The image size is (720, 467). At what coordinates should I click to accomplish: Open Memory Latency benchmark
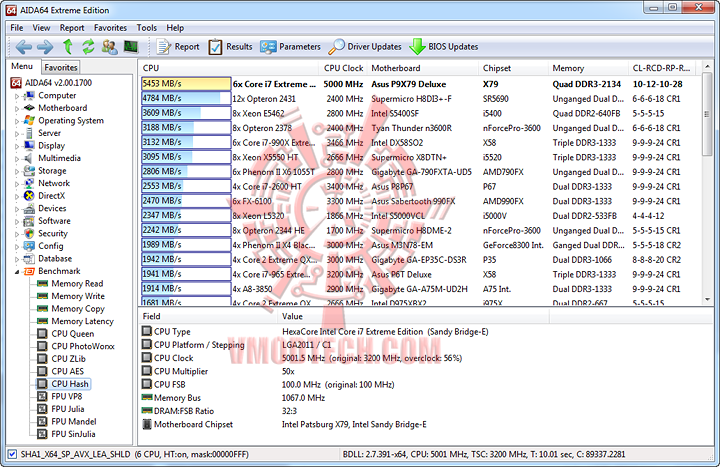(x=82, y=321)
